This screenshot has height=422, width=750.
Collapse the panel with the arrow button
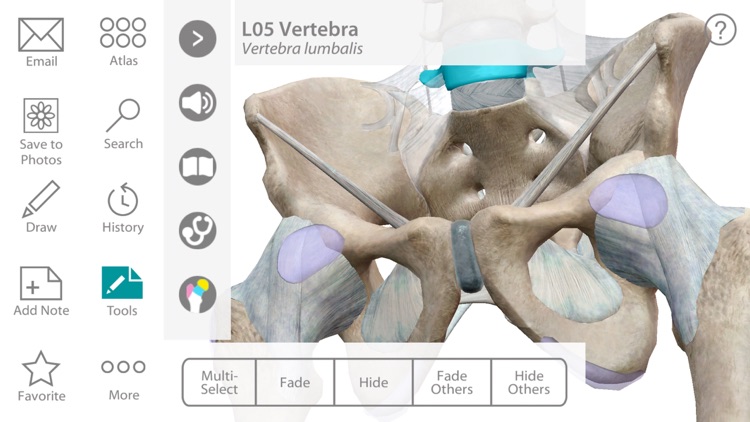pos(198,39)
